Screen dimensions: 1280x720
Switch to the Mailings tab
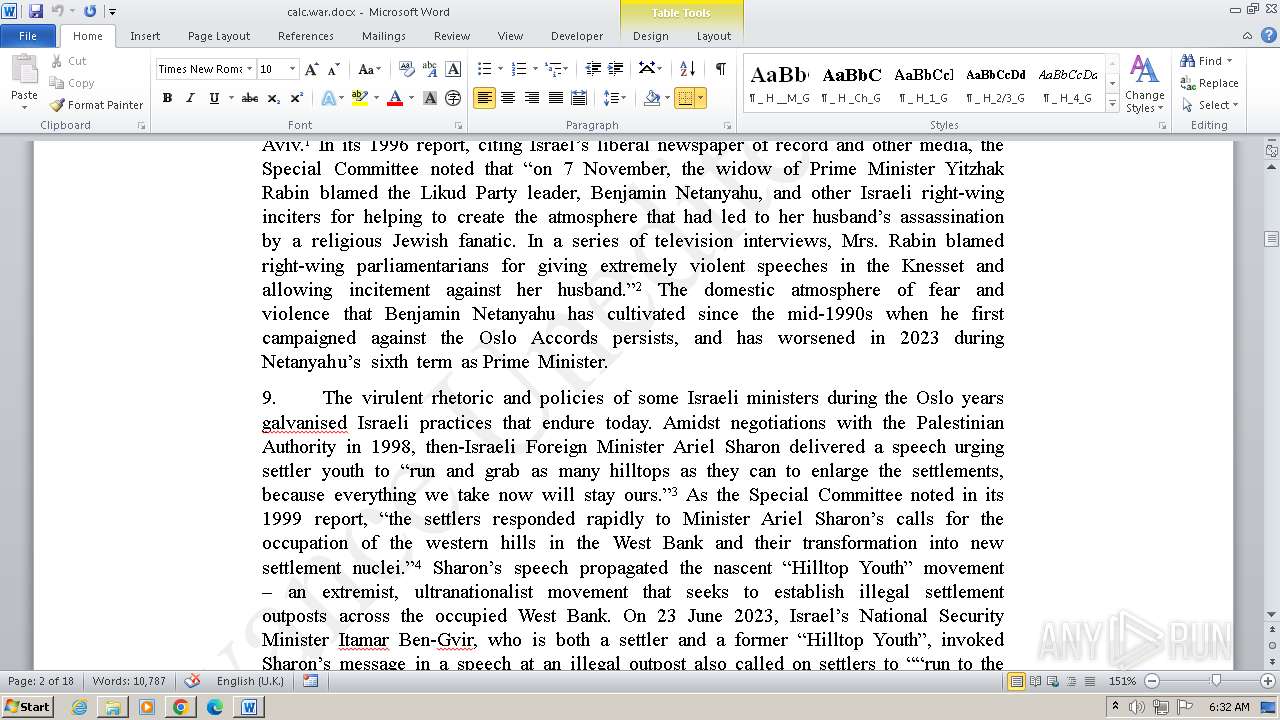(x=384, y=36)
